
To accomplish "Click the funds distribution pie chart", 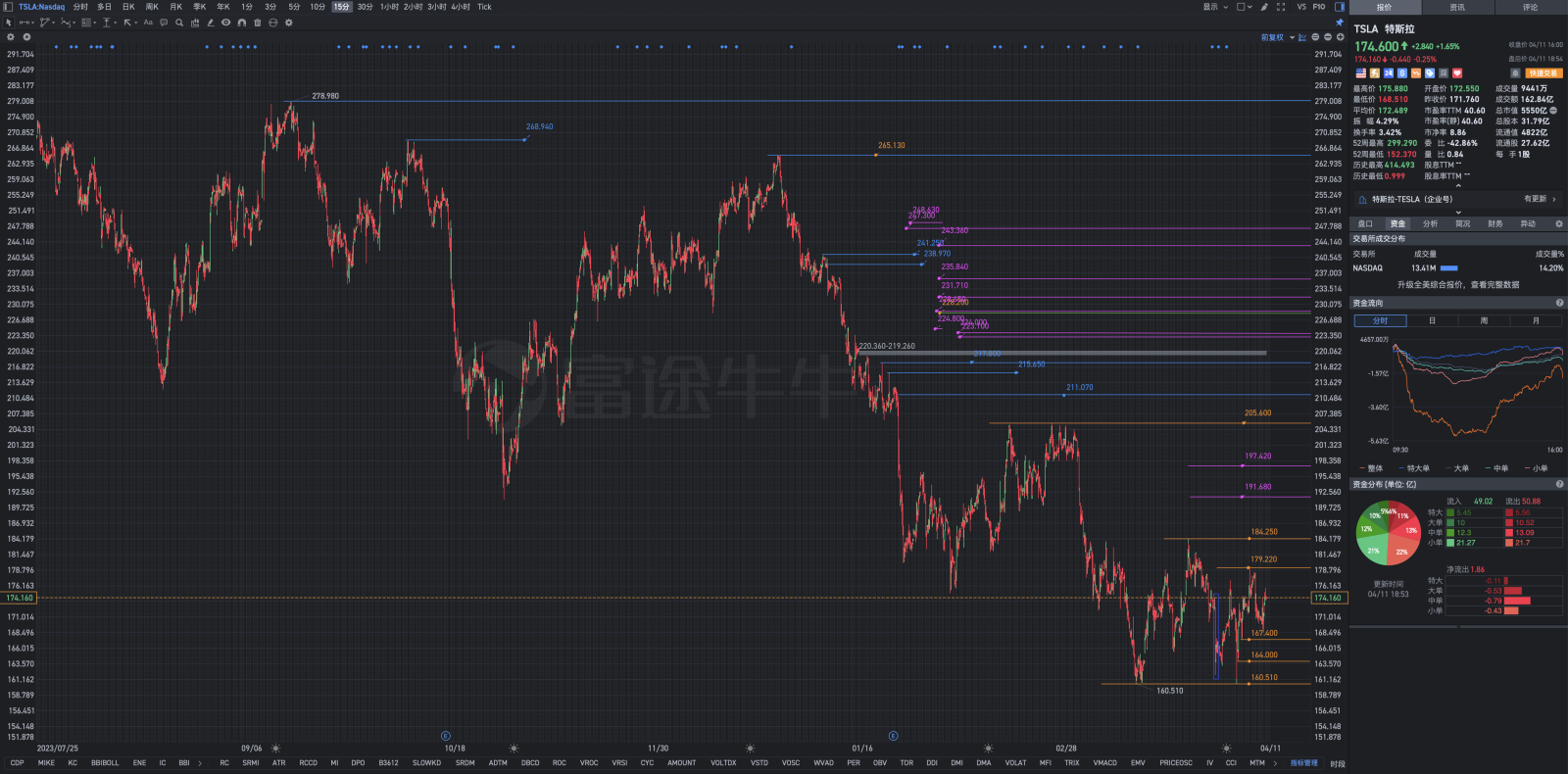I will click(1388, 533).
